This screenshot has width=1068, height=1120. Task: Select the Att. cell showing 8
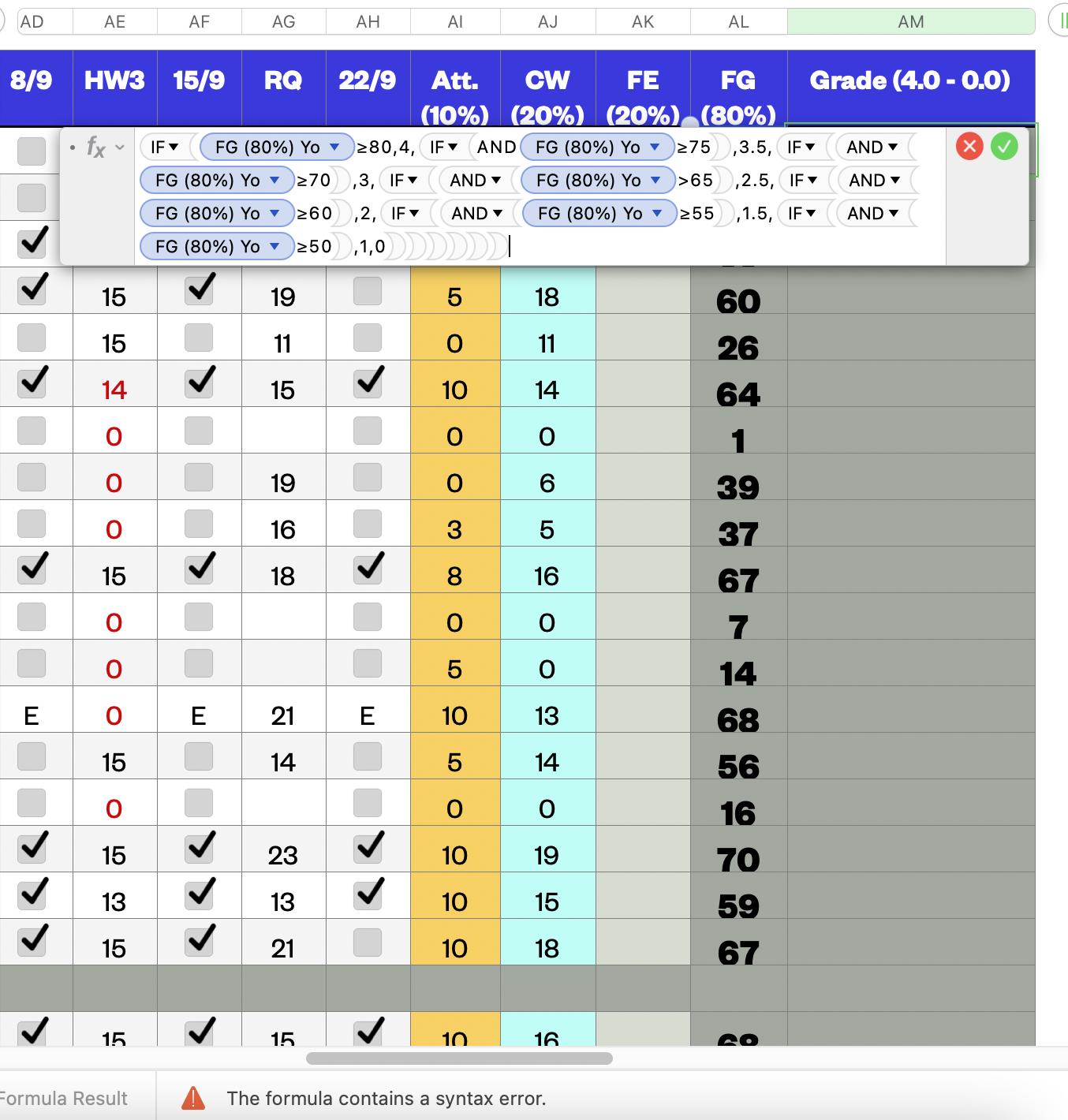455,570
